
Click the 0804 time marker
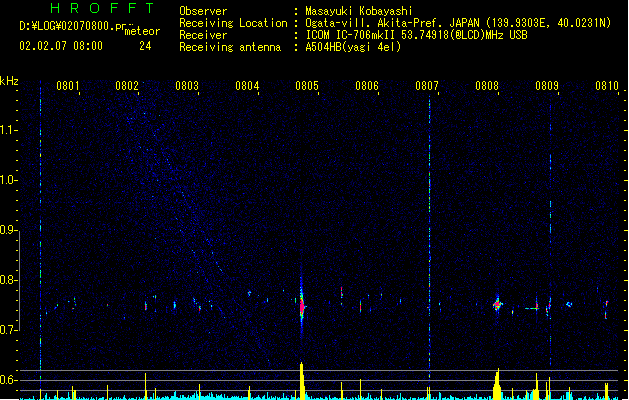[247, 86]
